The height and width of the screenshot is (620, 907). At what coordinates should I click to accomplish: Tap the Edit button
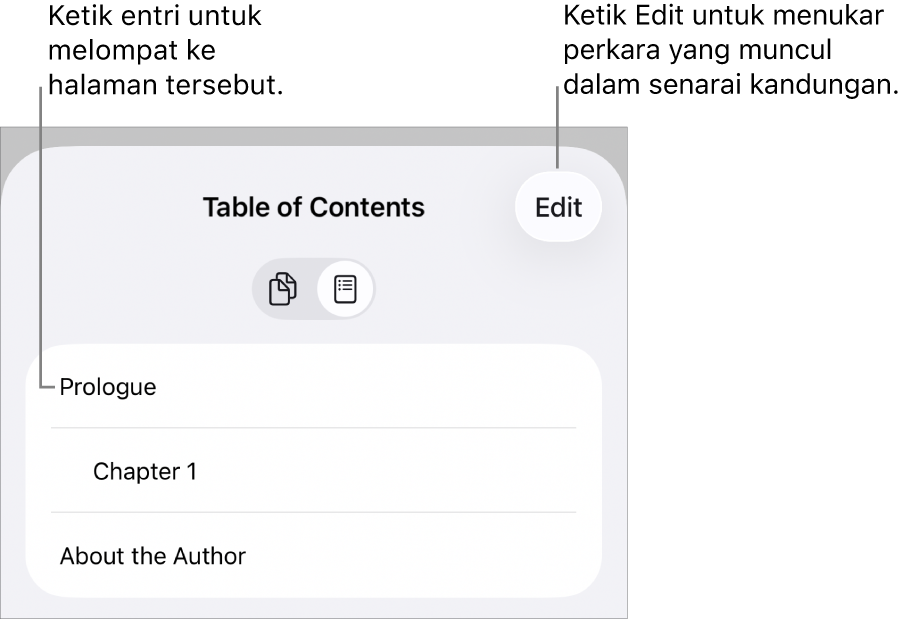tap(558, 208)
